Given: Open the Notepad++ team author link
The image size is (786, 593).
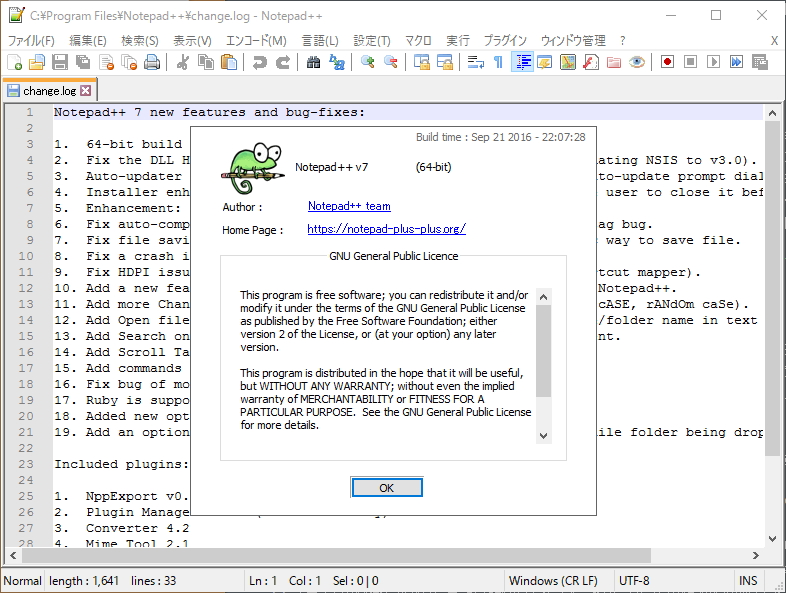Looking at the screenshot, I should [349, 206].
